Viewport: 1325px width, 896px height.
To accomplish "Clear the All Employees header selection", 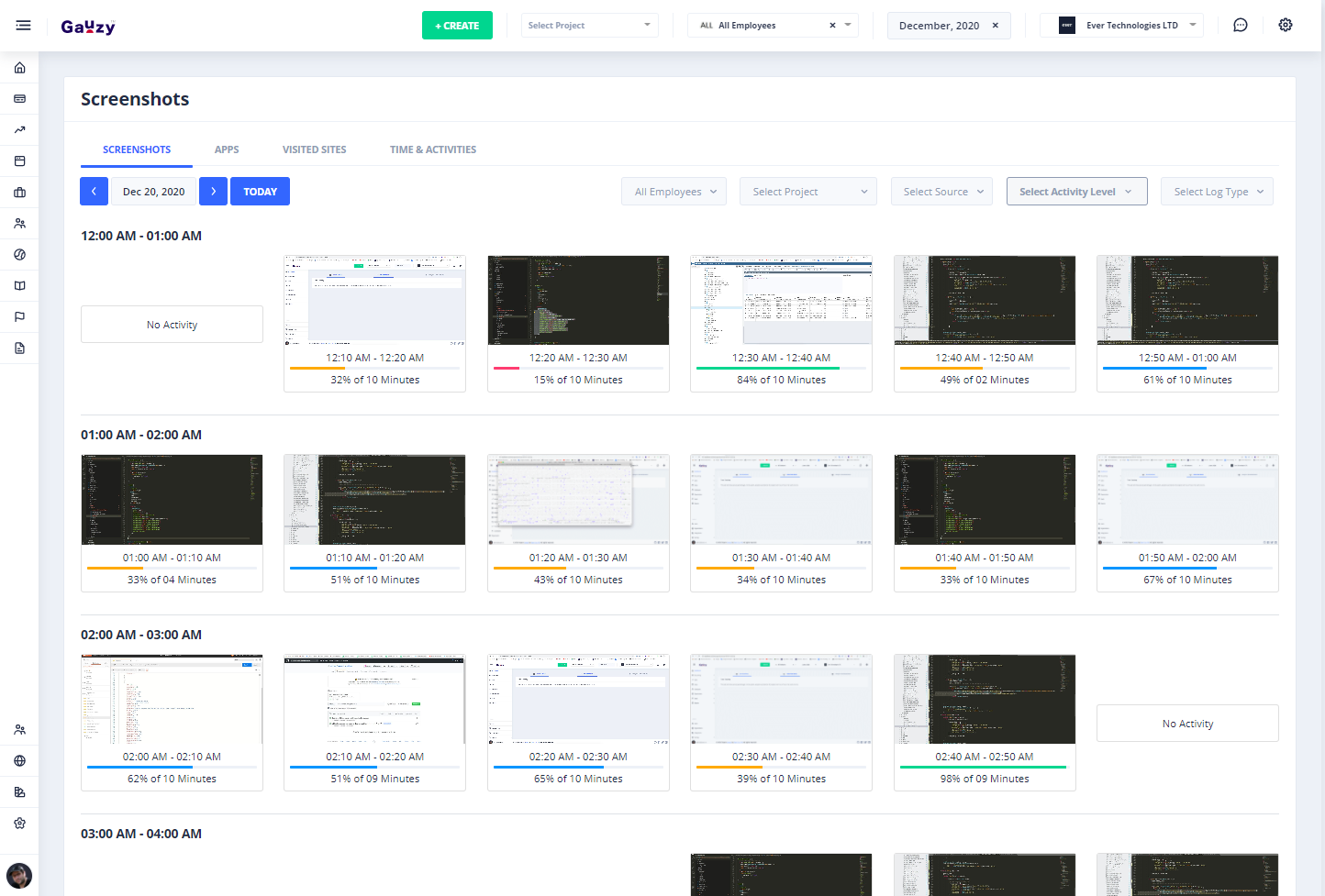I will [x=832, y=26].
